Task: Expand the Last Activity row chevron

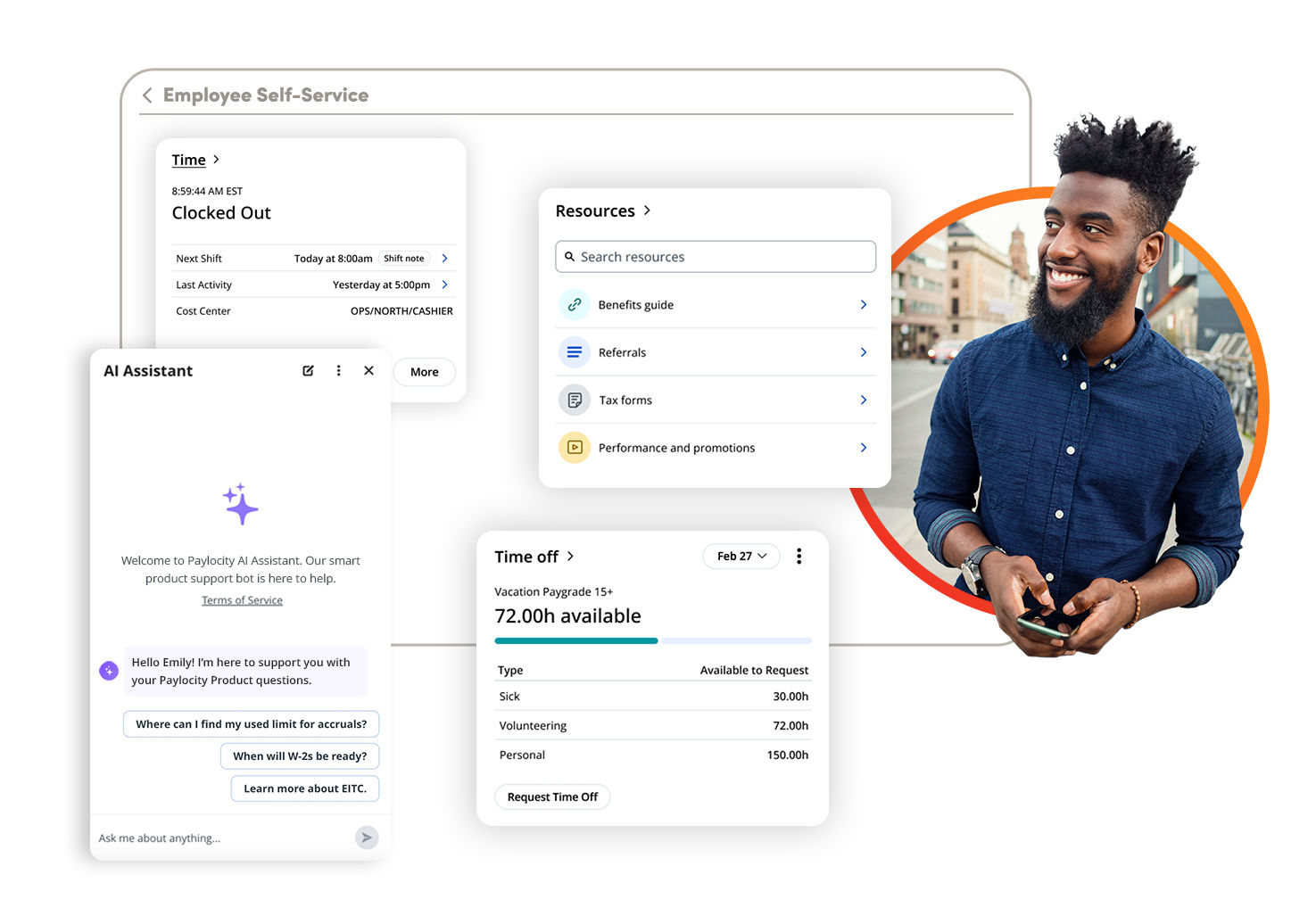Action: coord(444,285)
